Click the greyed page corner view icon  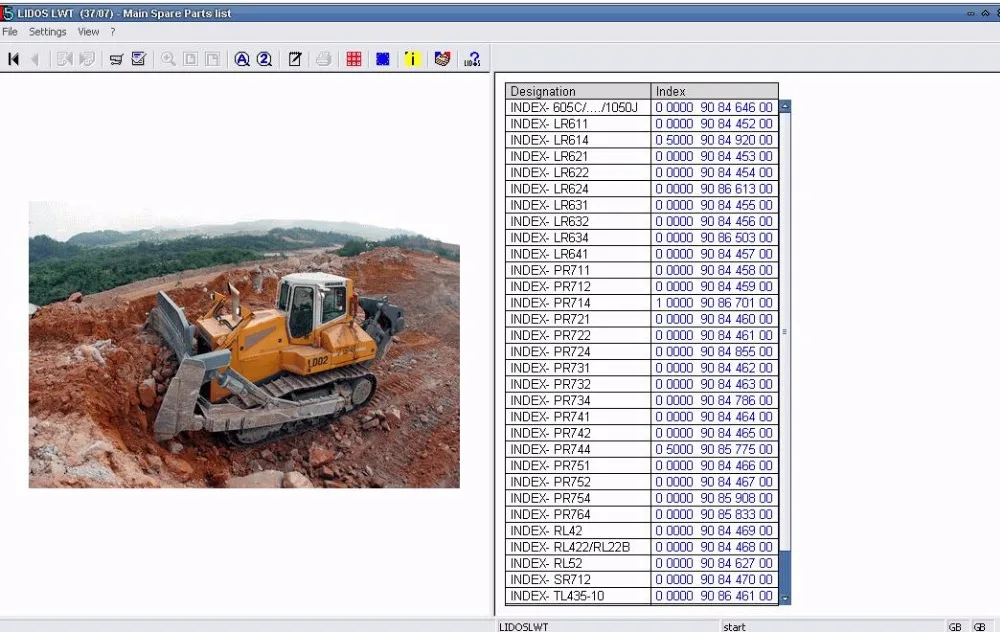tap(212, 59)
